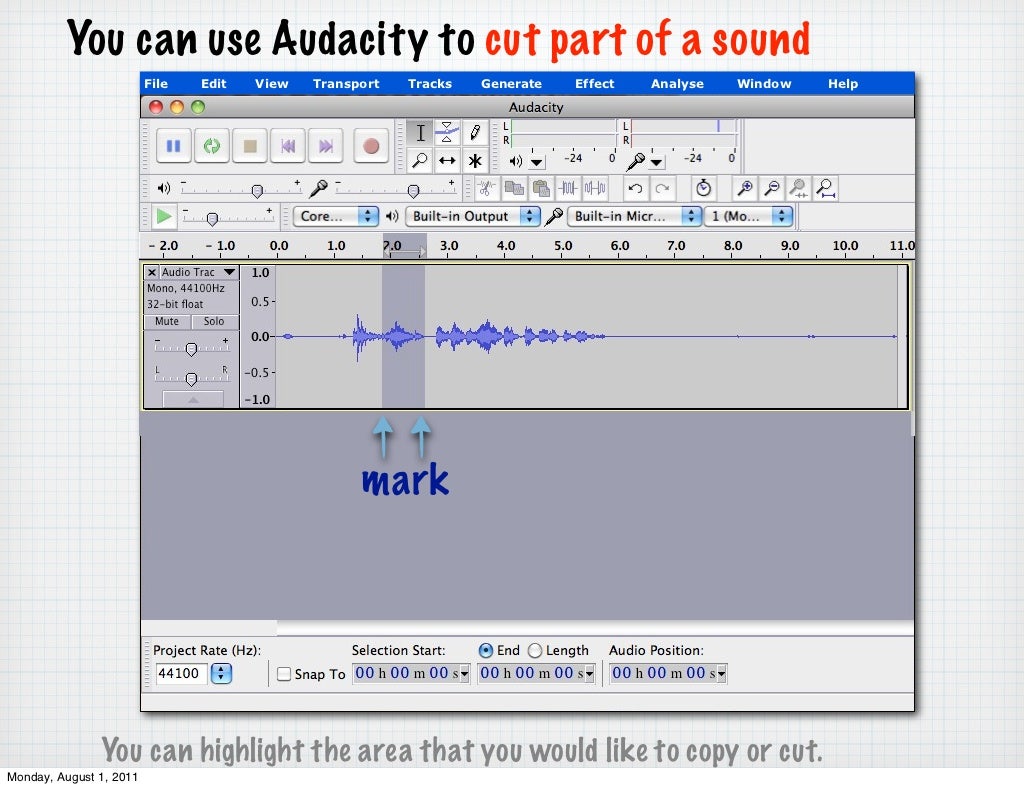This screenshot has width=1024, height=788.
Task: Open Selection Start time format dropdown
Action: tap(464, 674)
